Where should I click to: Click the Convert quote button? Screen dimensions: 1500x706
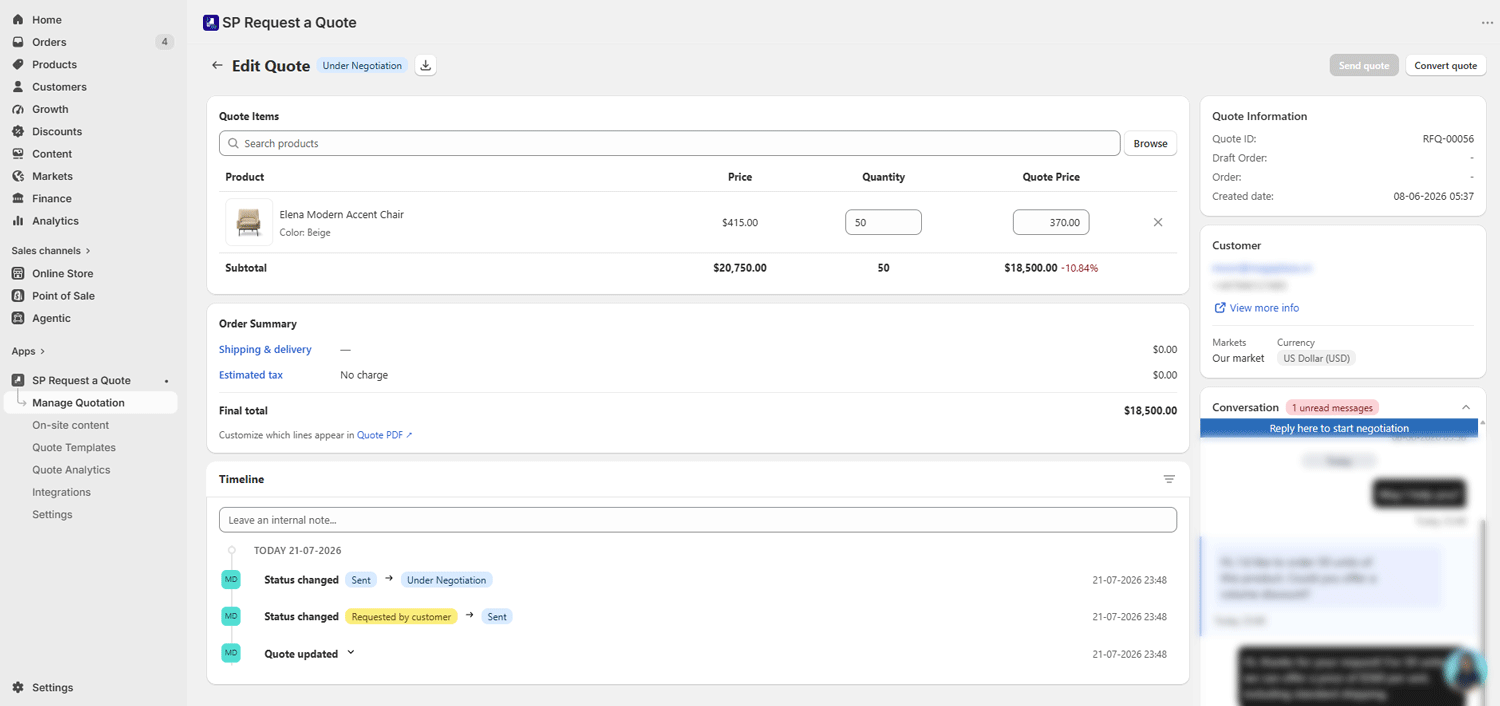1445,65
